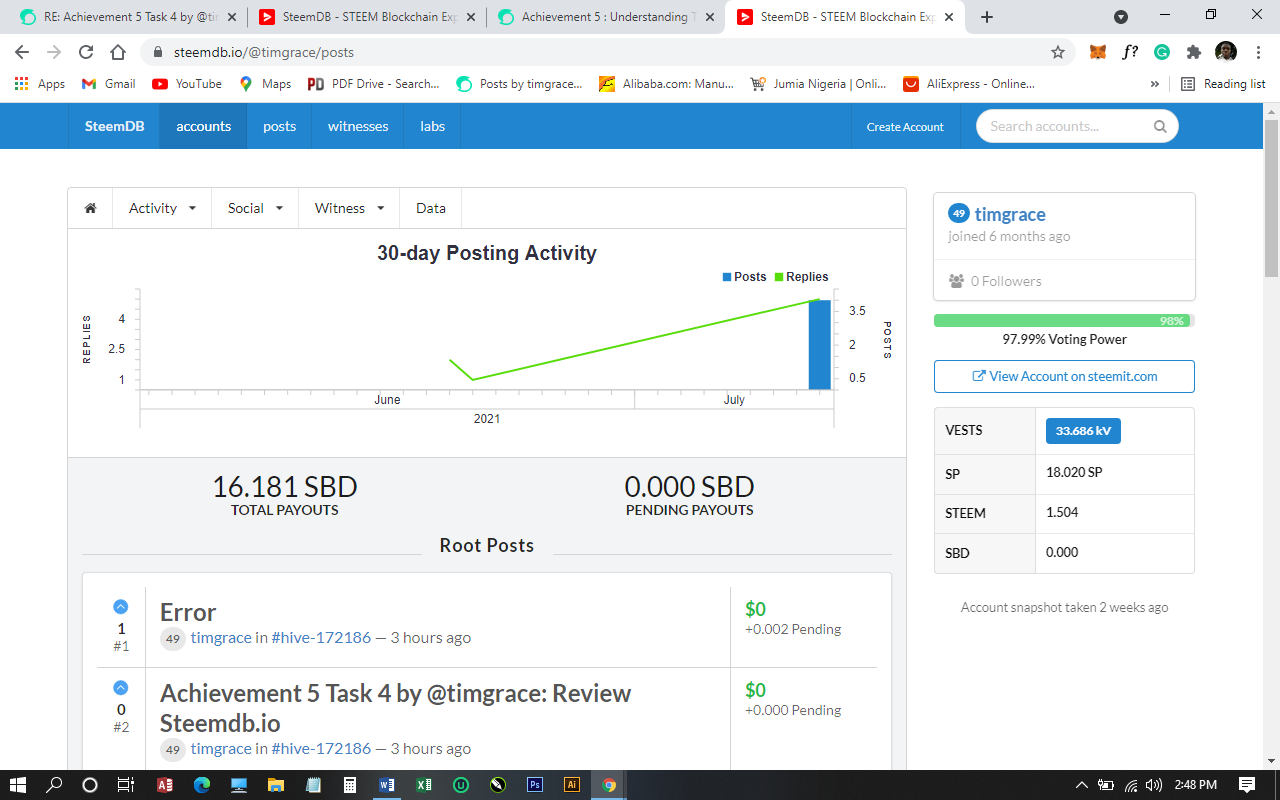Open the Achievement 5 Task 4 post title
1280x800 pixels.
pyautogui.click(x=396, y=708)
